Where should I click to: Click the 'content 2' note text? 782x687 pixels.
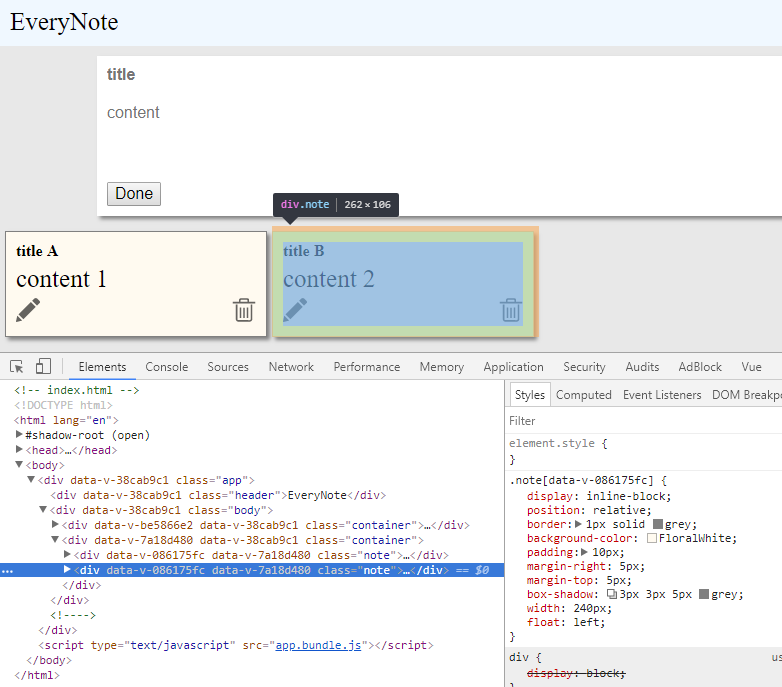(329, 279)
